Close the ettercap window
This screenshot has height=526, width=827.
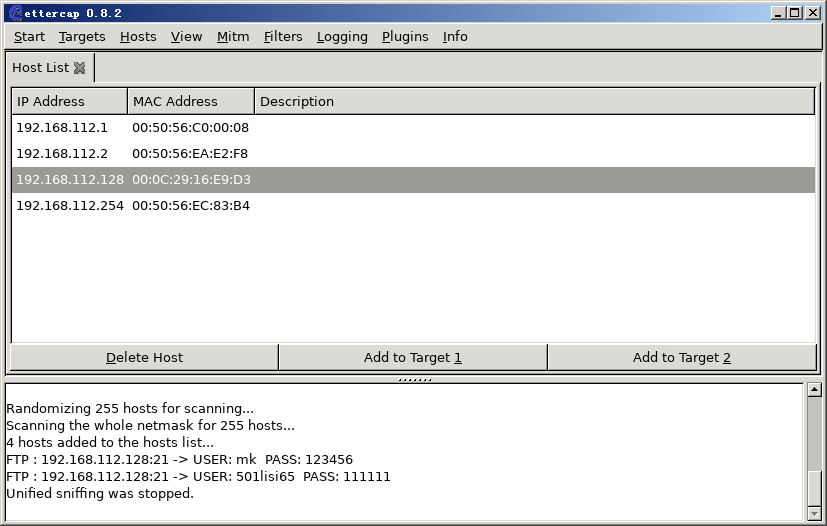[813, 13]
